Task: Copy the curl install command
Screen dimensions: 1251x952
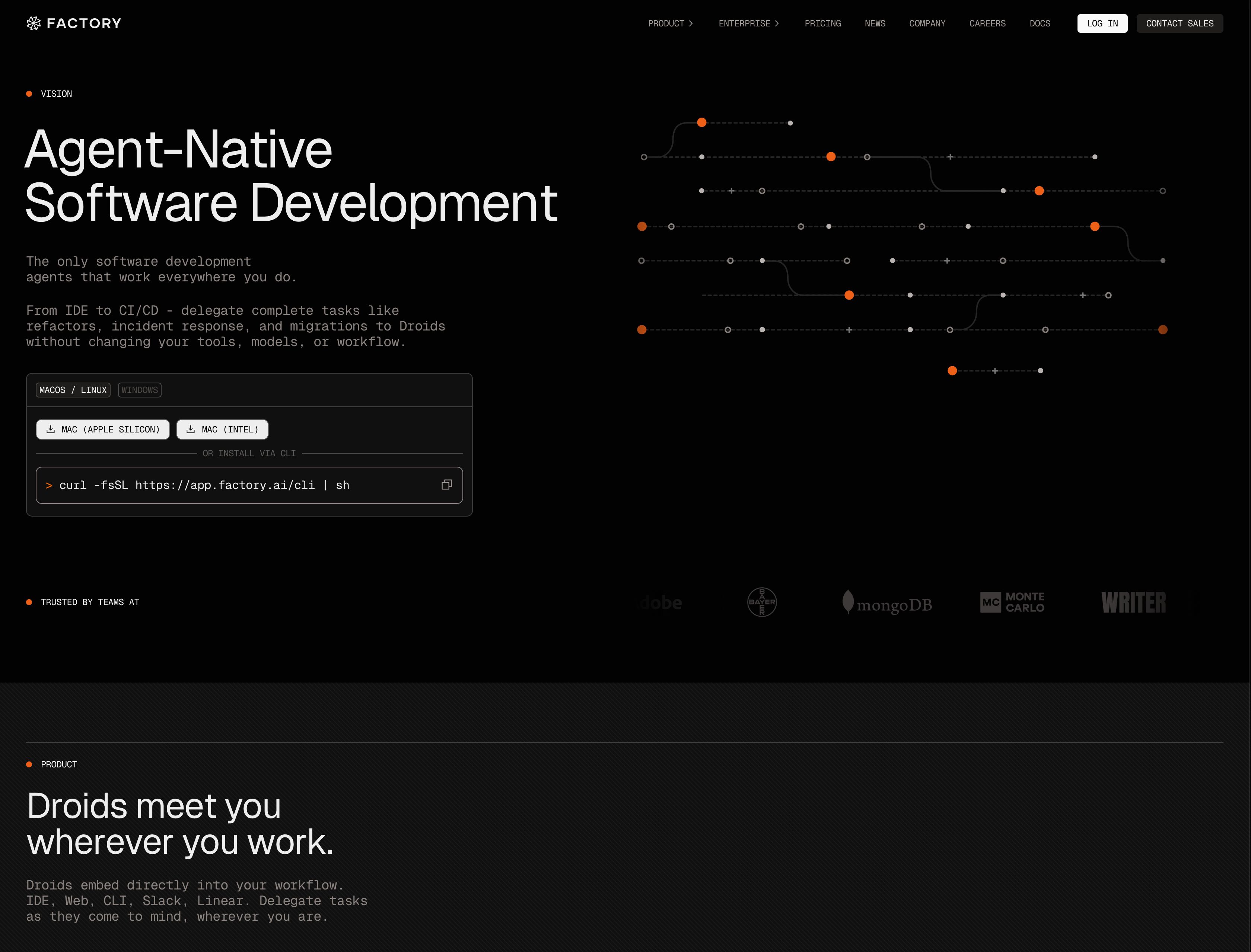Action: [x=447, y=485]
